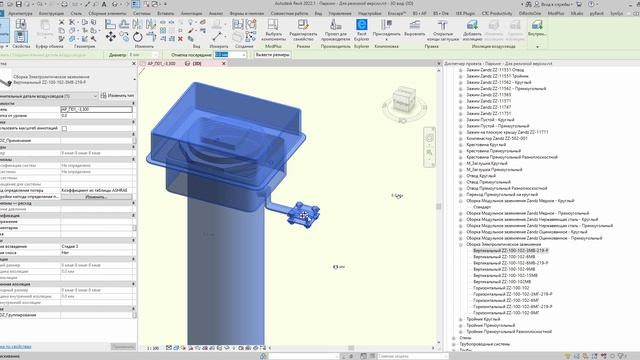Launch Revit Explorer blue icon
The image size is (640, 360).
362,25
